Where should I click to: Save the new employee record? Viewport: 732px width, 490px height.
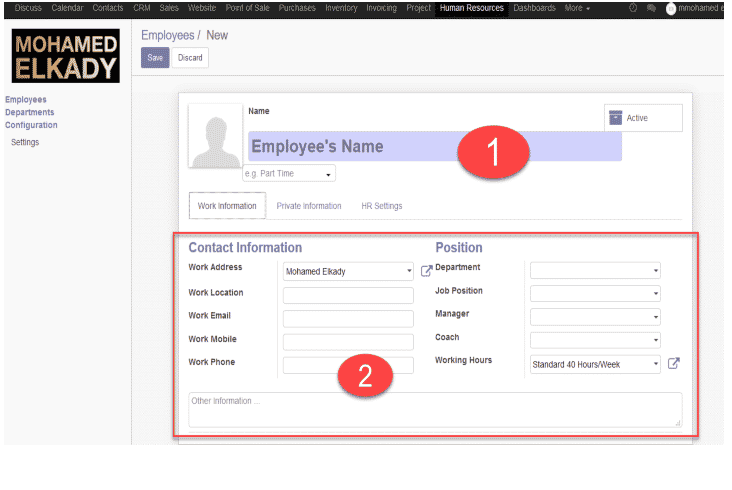(x=155, y=58)
